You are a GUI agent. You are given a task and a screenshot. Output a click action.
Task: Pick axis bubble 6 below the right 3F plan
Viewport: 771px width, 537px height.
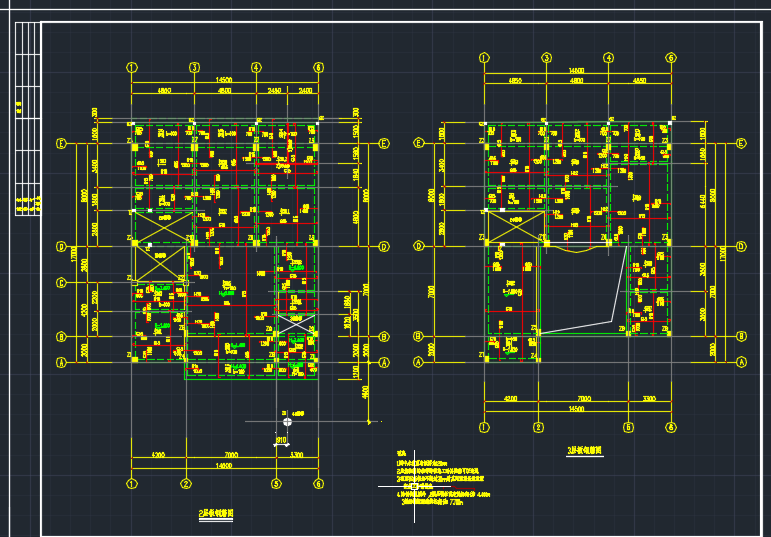pos(671,427)
